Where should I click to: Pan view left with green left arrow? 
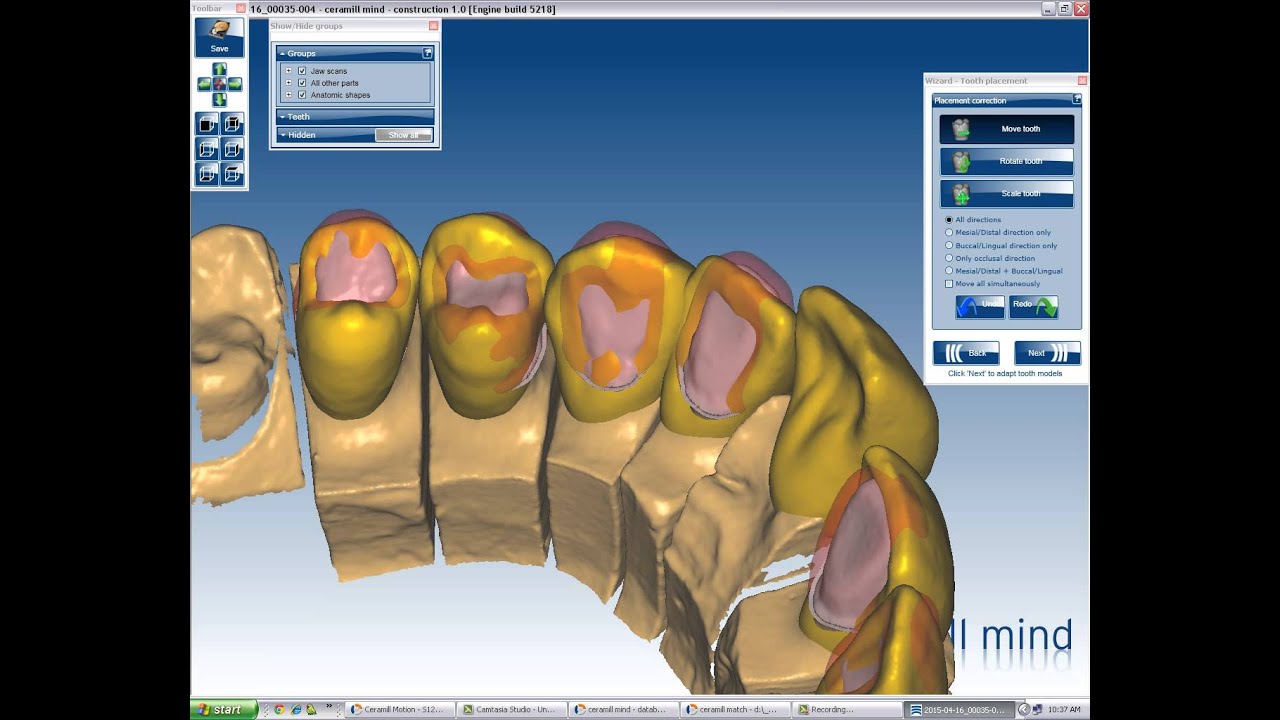tap(204, 84)
